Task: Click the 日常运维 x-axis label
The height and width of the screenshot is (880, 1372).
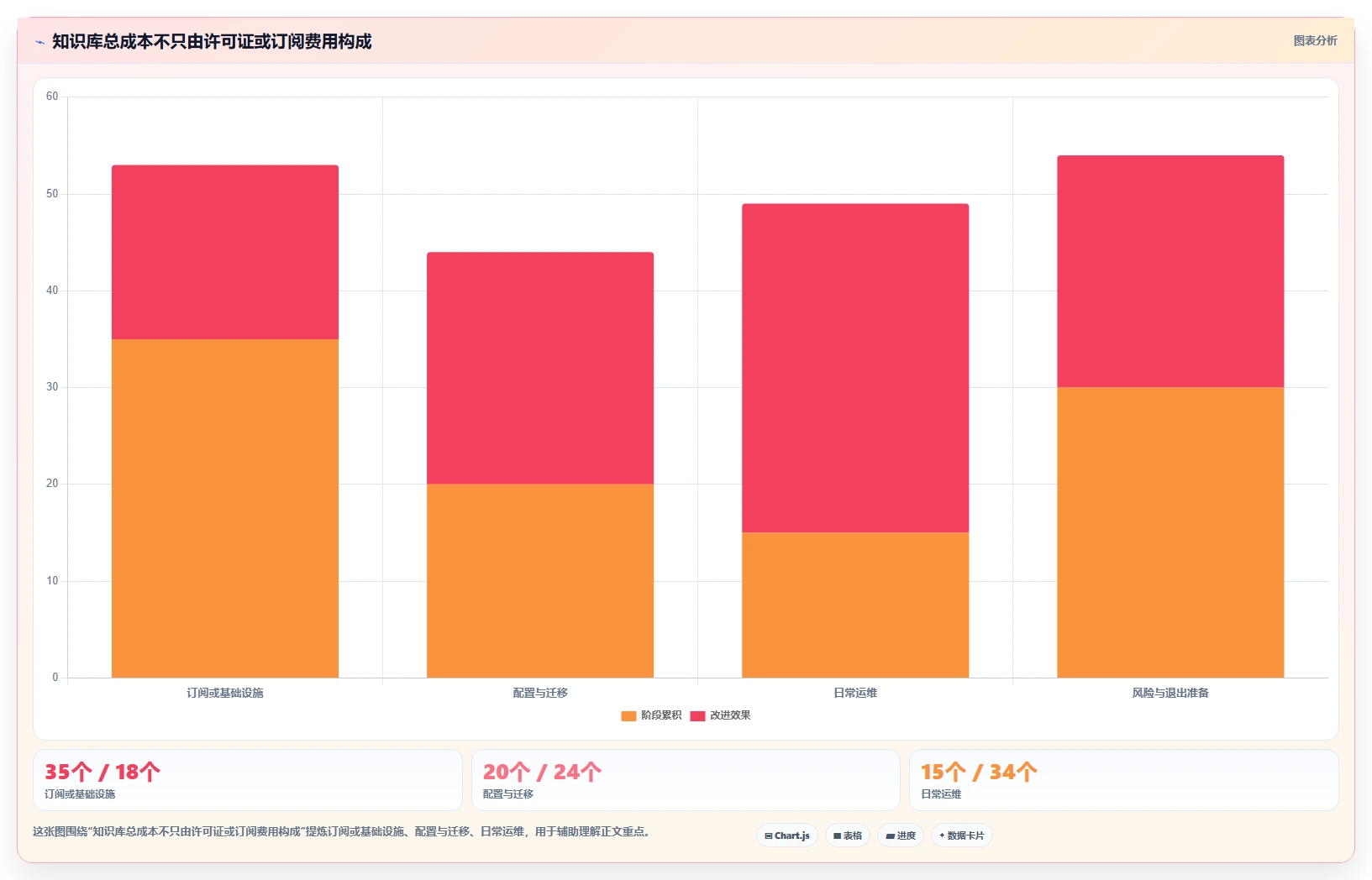Action: 855,693
